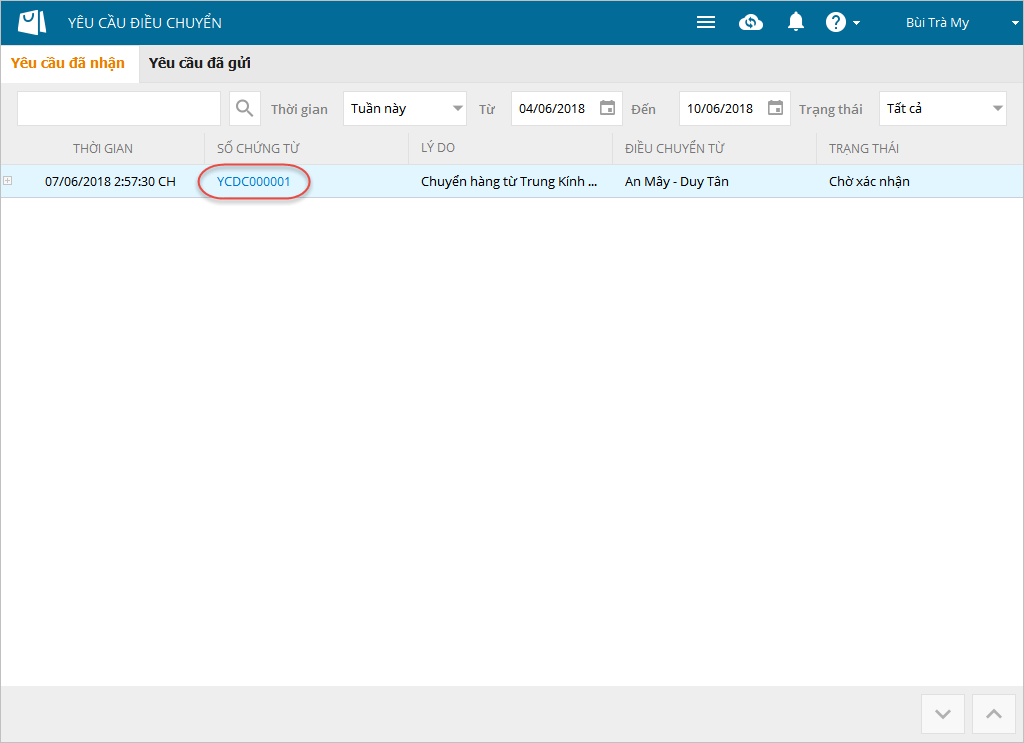Click the magnifying glass search button
The height and width of the screenshot is (743, 1024).
tap(244, 108)
